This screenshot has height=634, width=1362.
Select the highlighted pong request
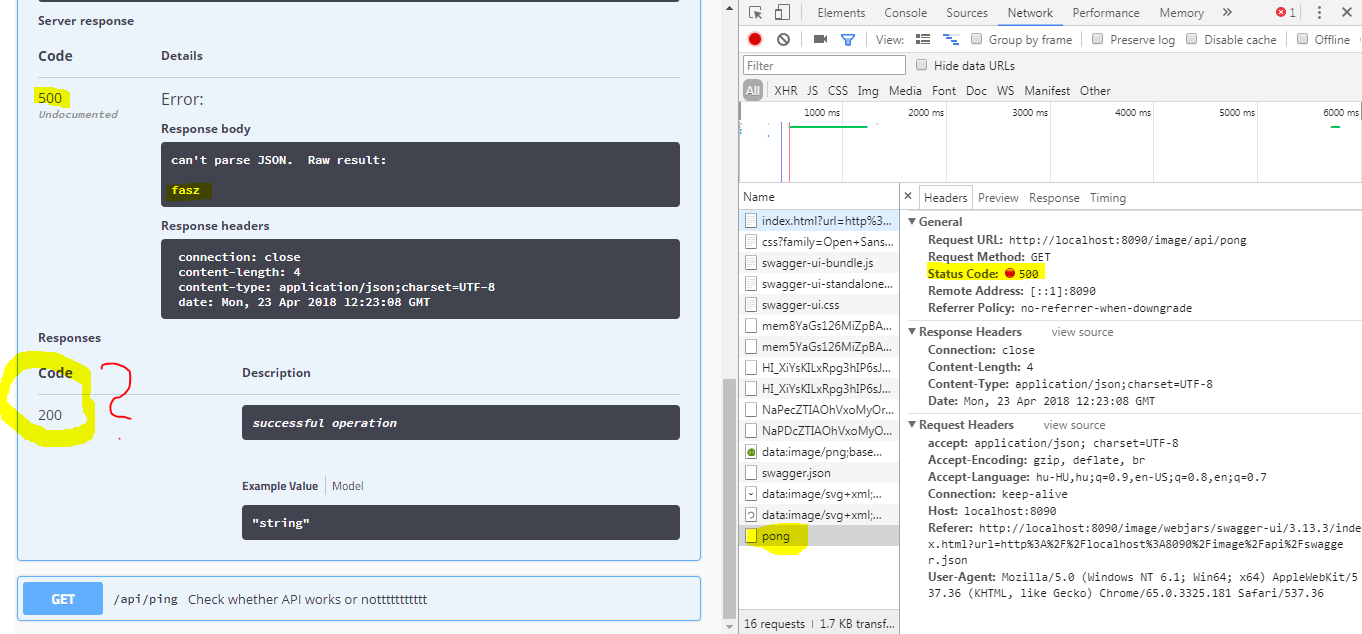[x=775, y=535]
